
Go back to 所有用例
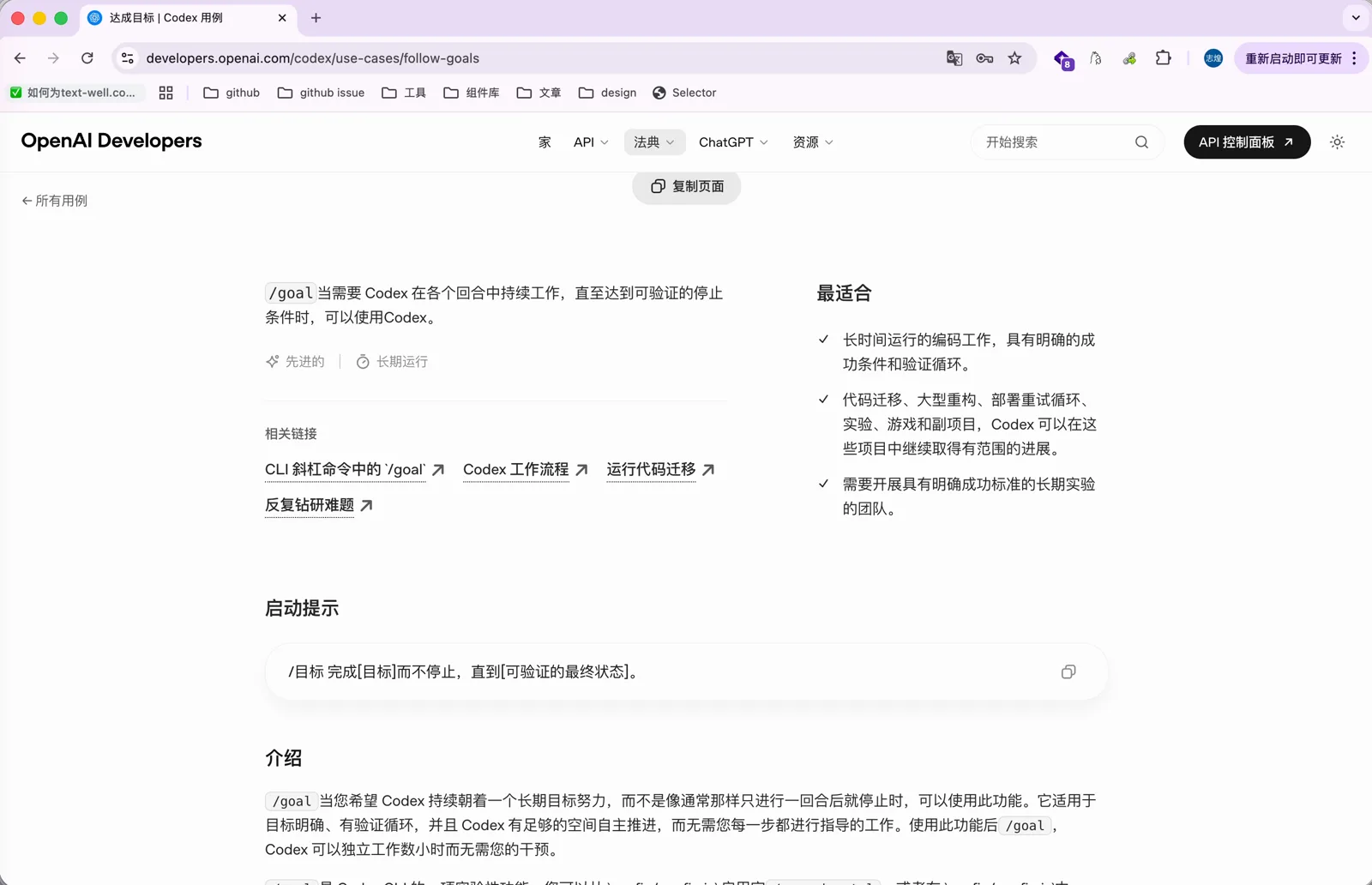tap(54, 201)
